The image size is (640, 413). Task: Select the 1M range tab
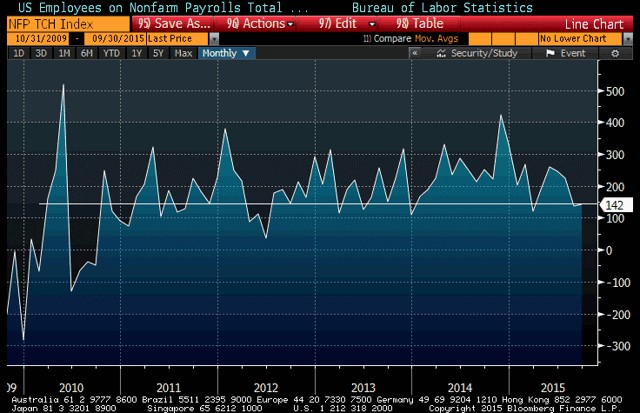(x=64, y=53)
